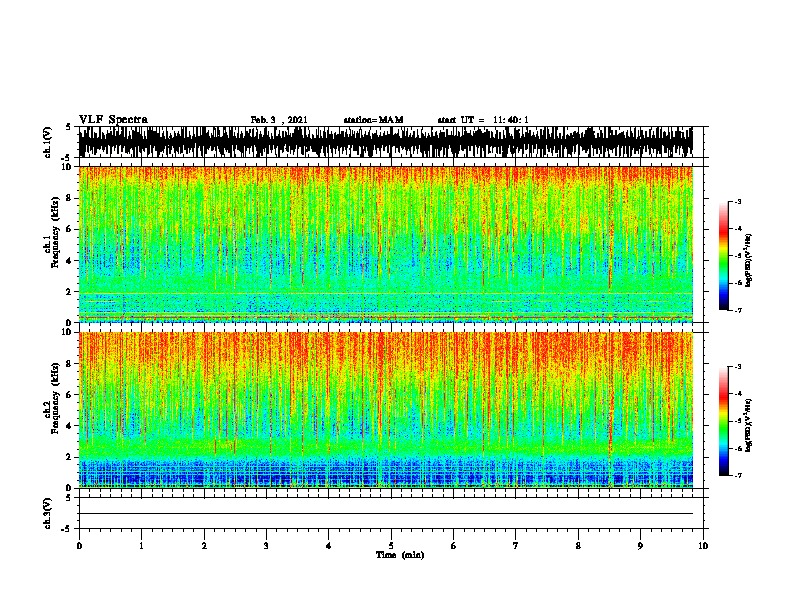Click the "VLF Spectra" plot title
This screenshot has height=612, width=792.
click(x=113, y=119)
